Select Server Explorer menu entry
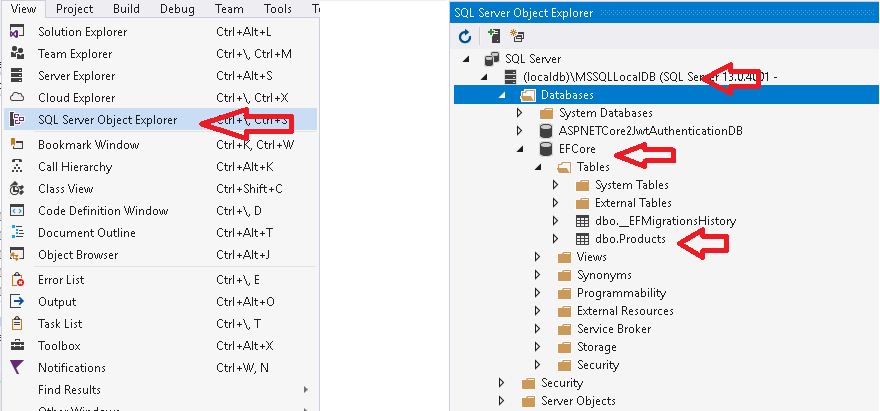This screenshot has width=880, height=411. tap(161, 76)
